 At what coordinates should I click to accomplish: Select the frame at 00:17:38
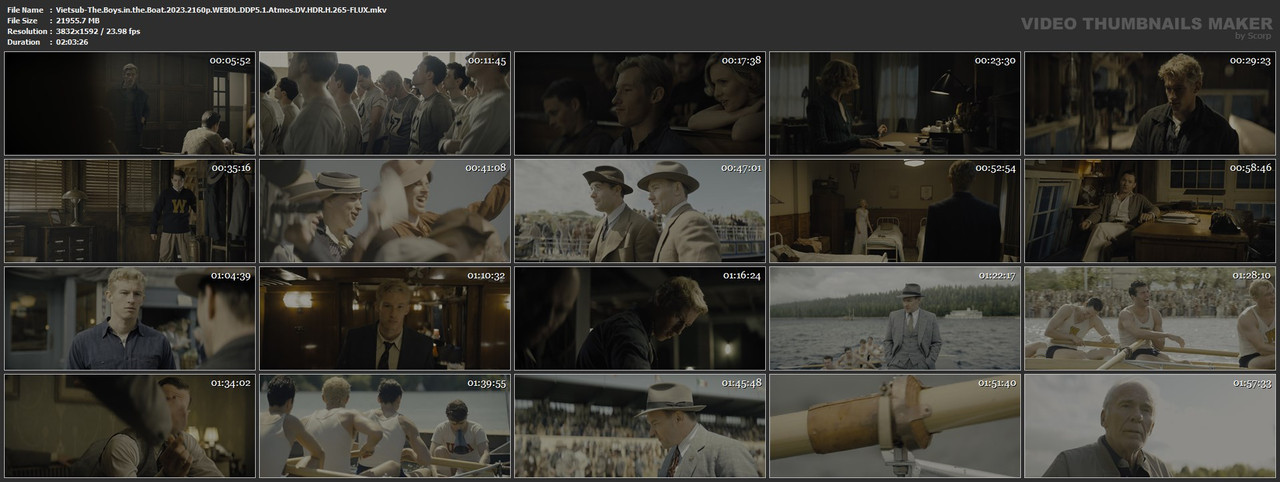click(640, 103)
